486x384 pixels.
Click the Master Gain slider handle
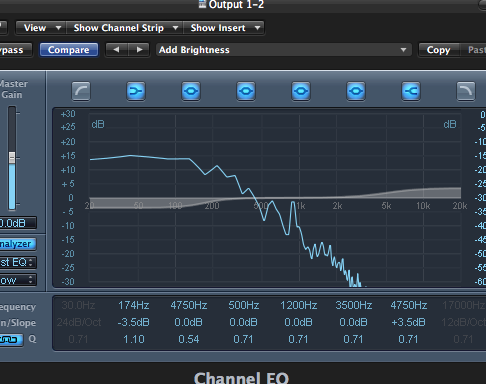click(12, 158)
